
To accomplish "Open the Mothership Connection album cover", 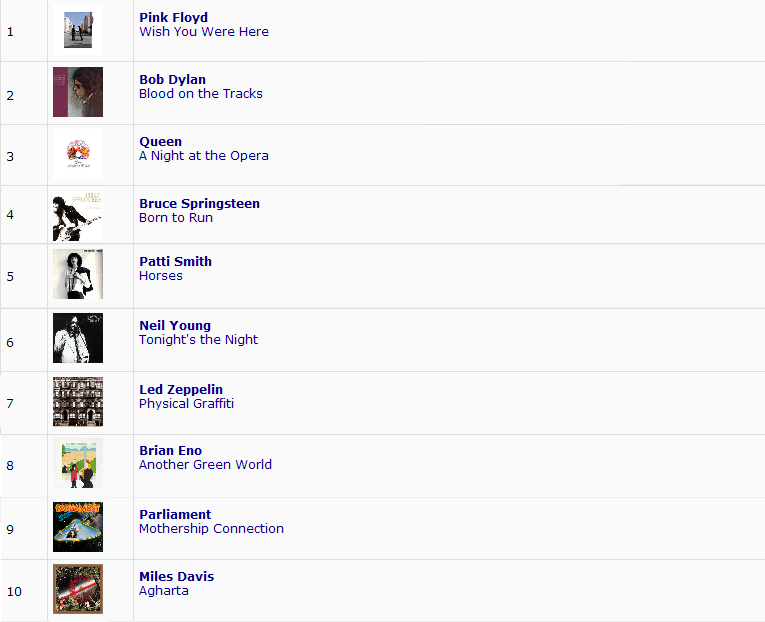I will (x=78, y=527).
